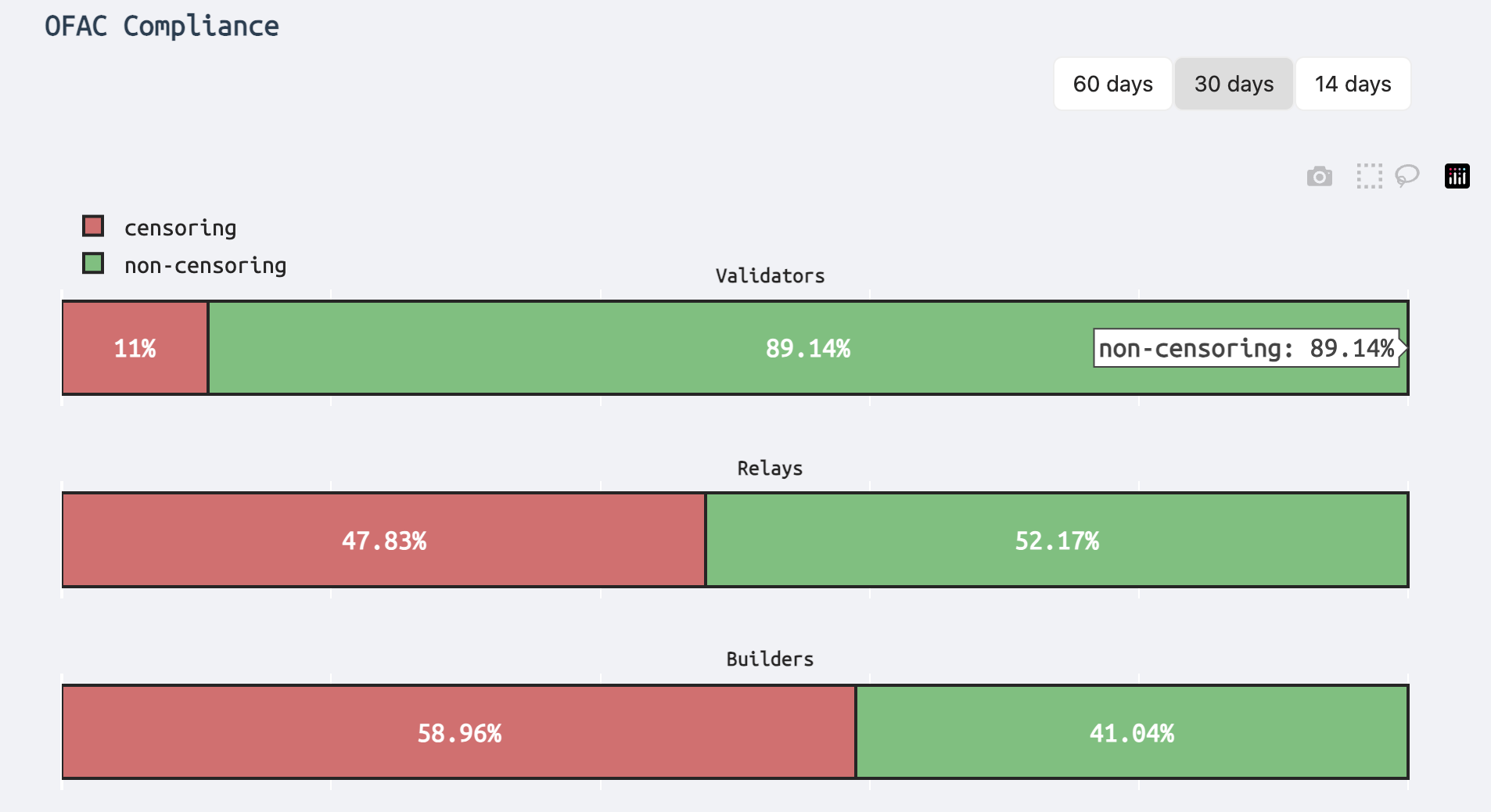This screenshot has width=1491, height=812.
Task: Activate the lasso select tool
Action: click(x=1407, y=176)
